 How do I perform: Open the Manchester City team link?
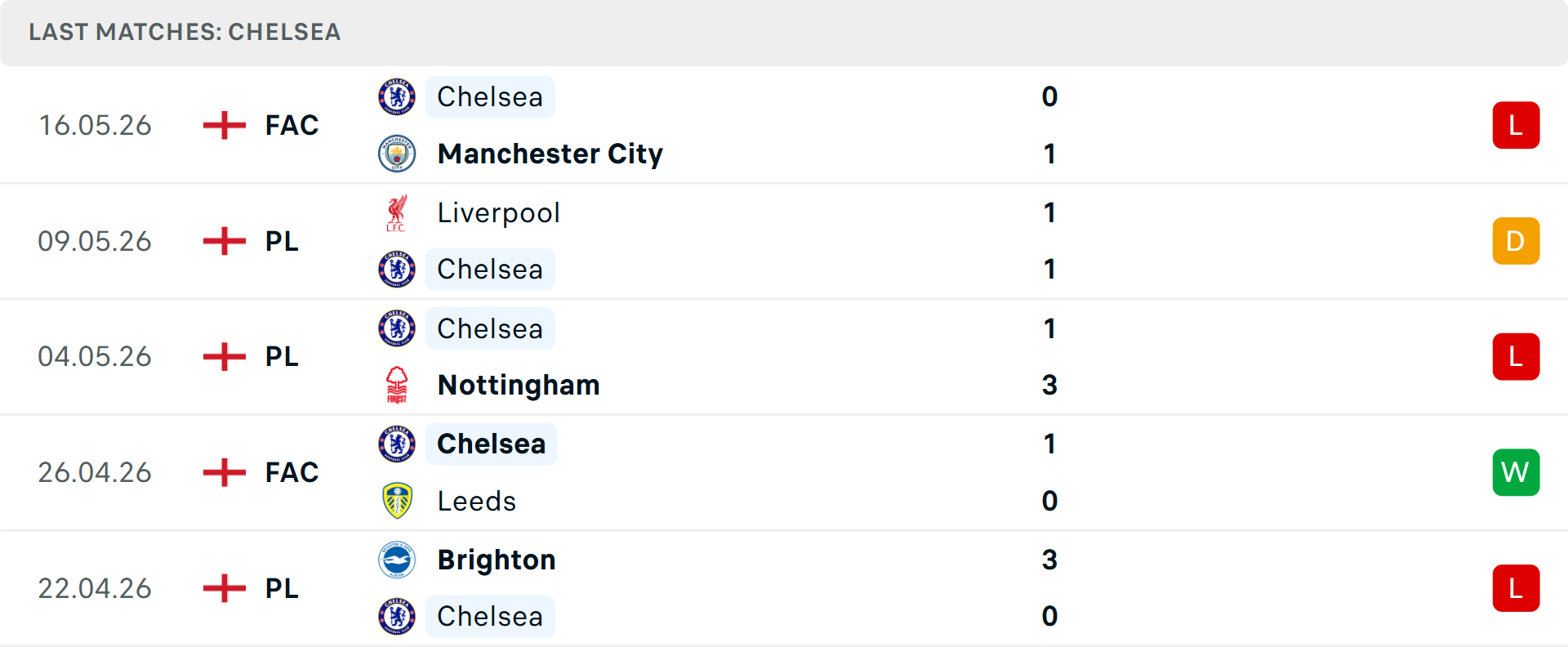[x=550, y=154]
